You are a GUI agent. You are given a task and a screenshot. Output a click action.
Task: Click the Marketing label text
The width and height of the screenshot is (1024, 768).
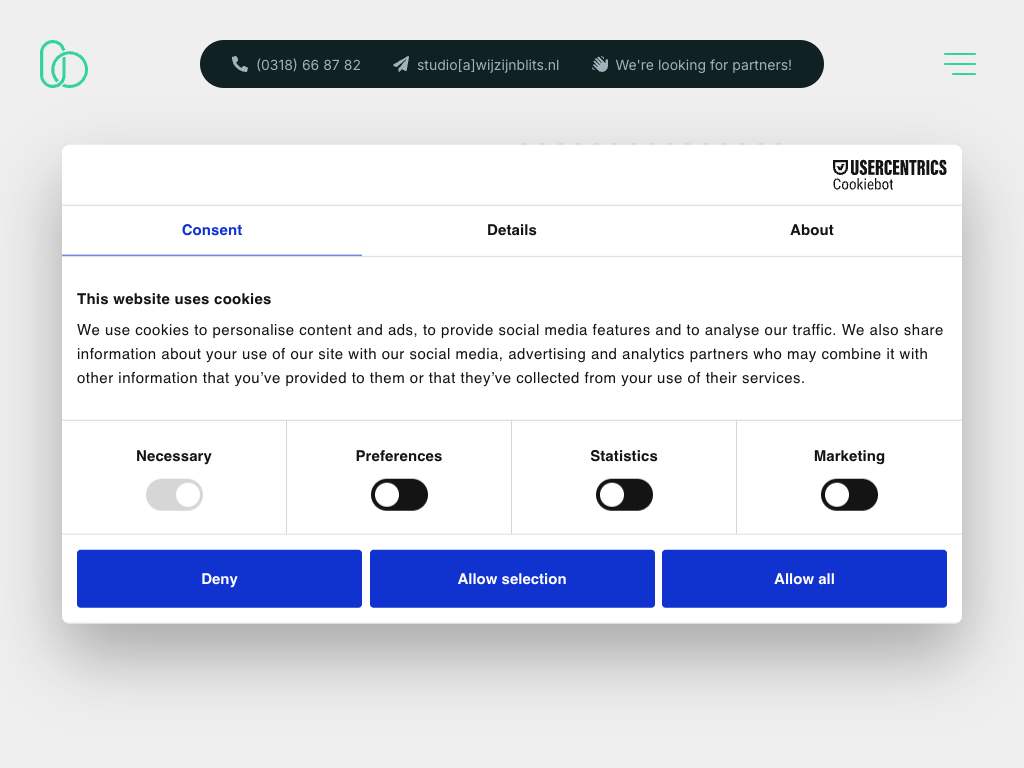[x=849, y=456]
